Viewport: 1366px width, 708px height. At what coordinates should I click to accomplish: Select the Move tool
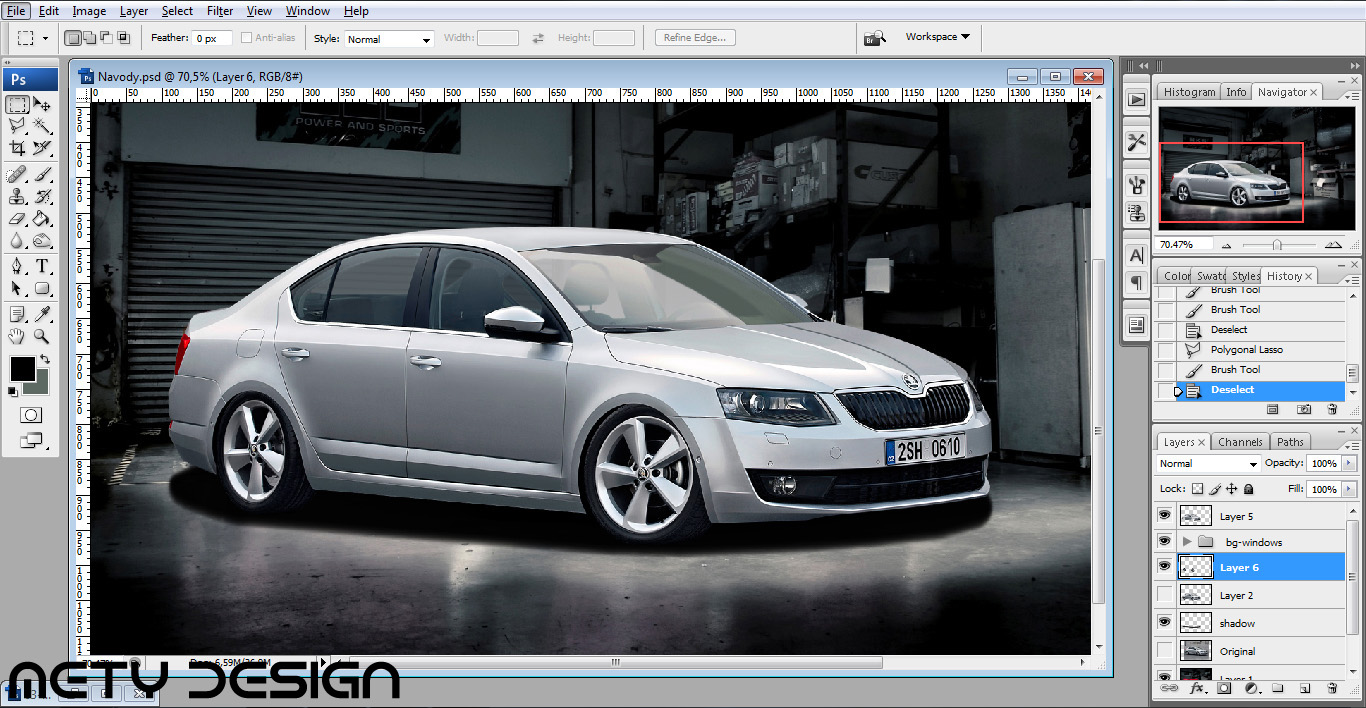coord(42,104)
